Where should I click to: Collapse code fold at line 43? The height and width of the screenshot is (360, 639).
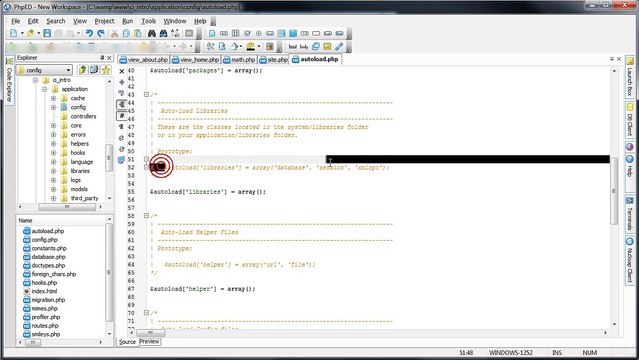(146, 95)
